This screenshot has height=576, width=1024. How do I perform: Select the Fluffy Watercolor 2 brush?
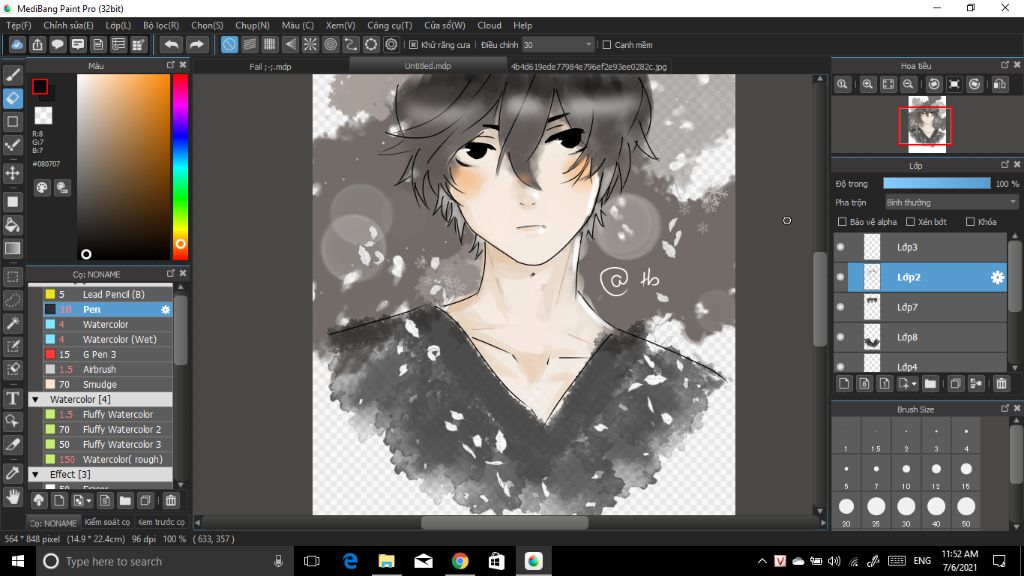point(108,430)
